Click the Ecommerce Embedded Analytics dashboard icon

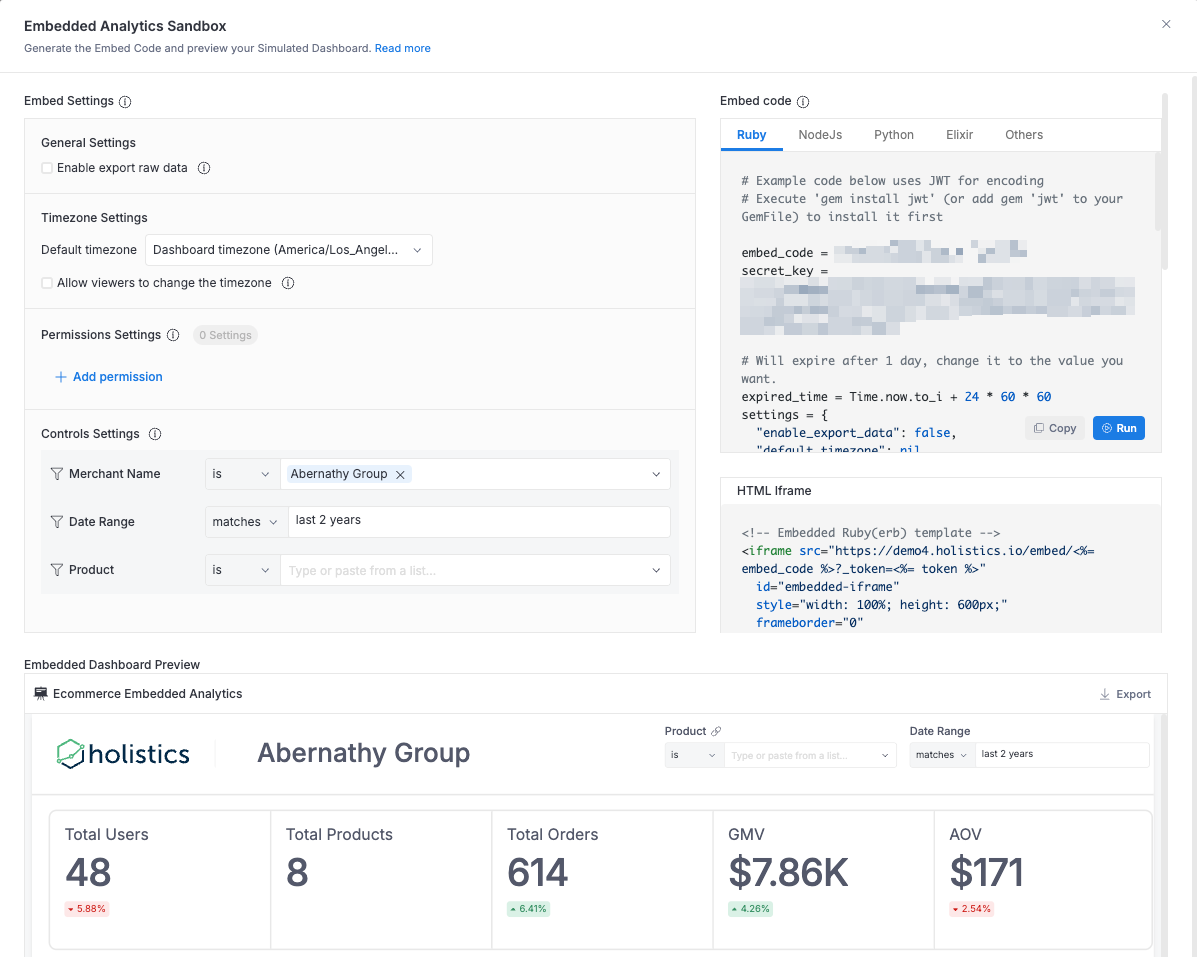pyautogui.click(x=41, y=694)
